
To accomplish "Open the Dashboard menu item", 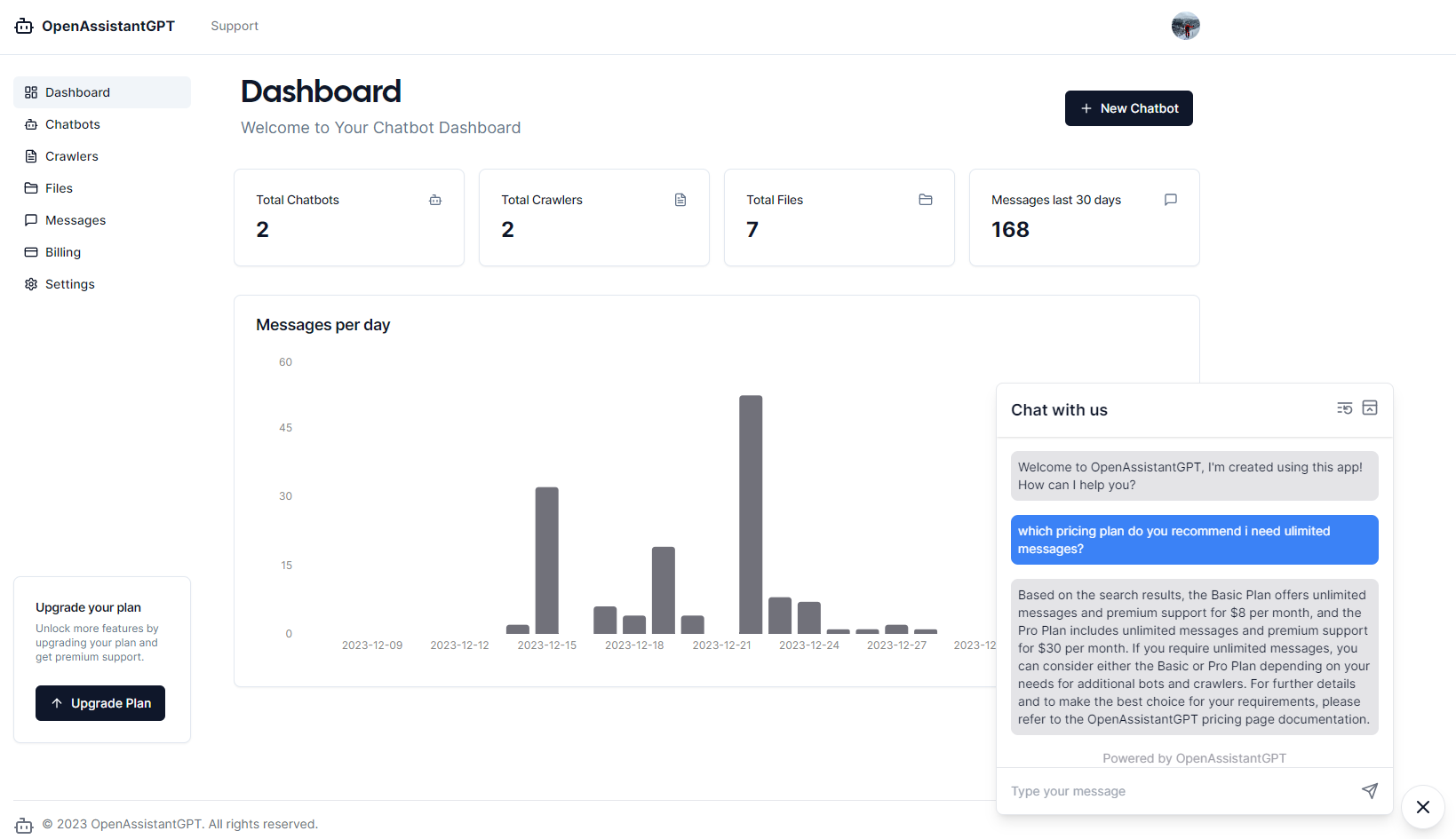I will pos(102,92).
